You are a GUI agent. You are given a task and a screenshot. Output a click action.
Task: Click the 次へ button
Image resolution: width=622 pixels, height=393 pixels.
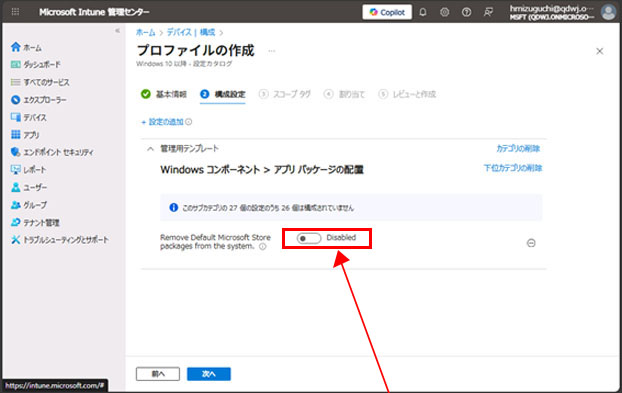click(x=209, y=374)
